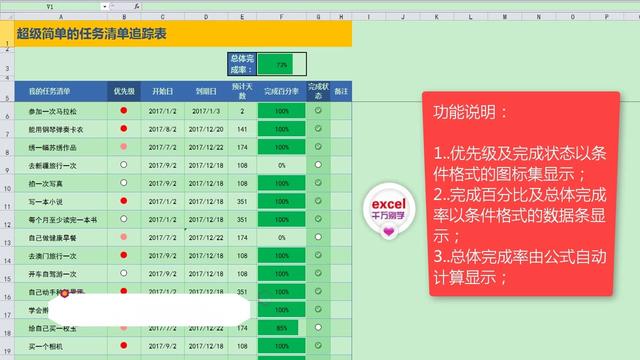Click the red priority dot for 写一本小说
Image resolution: width=640 pixels, height=360 pixels.
124,201
